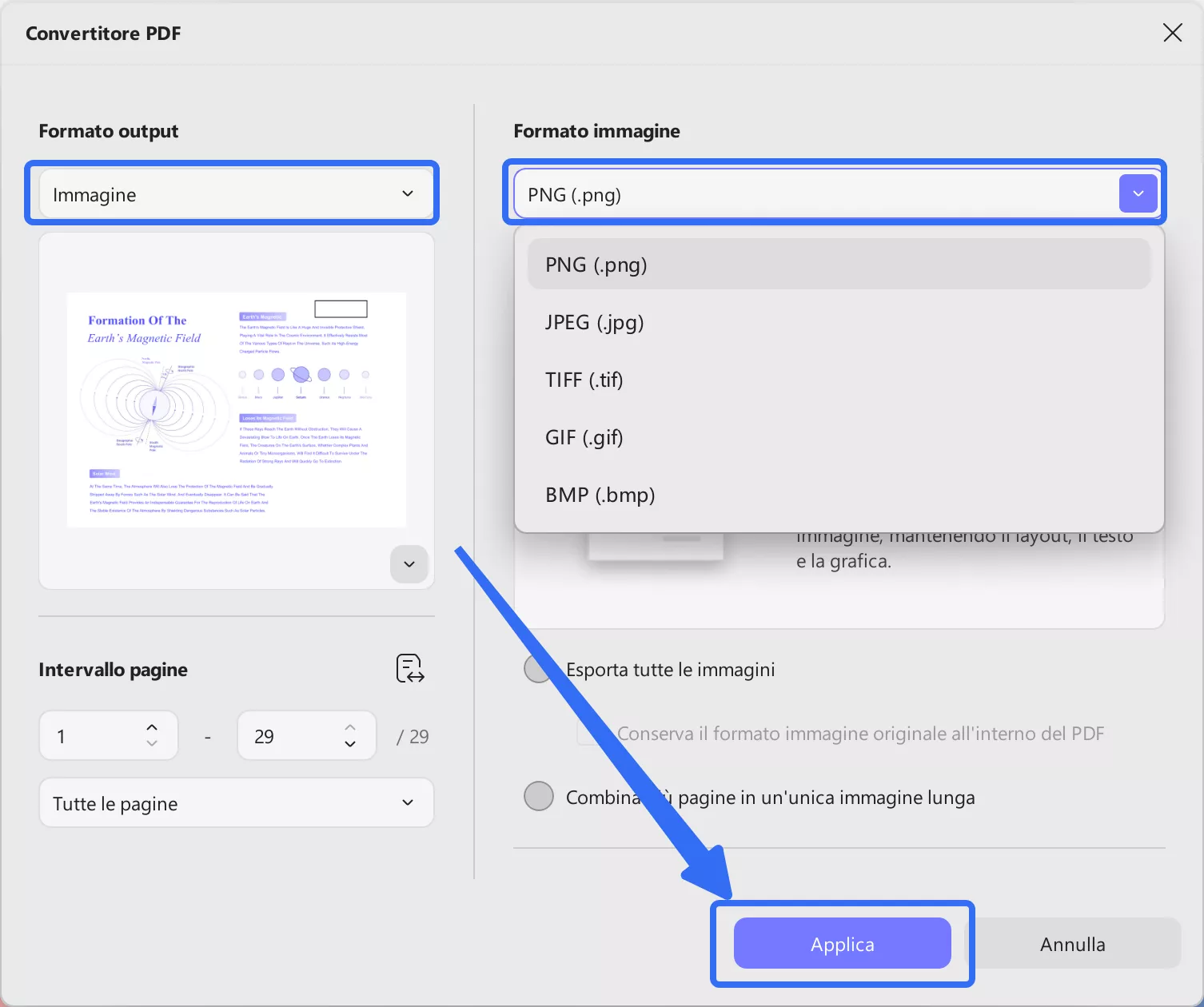This screenshot has height=1007, width=1204.
Task: Check 'Conserva il formato immagine originale all'interno del PDF'
Action: click(589, 733)
